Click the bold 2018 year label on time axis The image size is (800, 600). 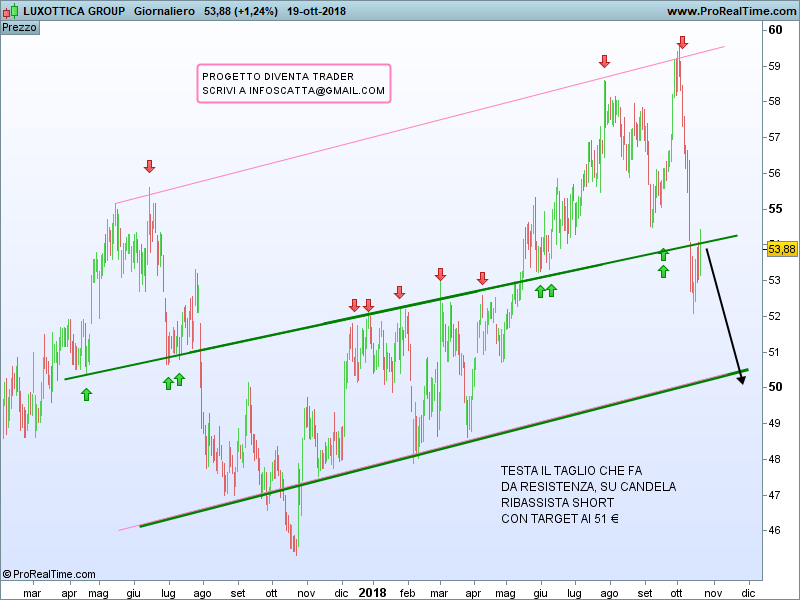[372, 592]
